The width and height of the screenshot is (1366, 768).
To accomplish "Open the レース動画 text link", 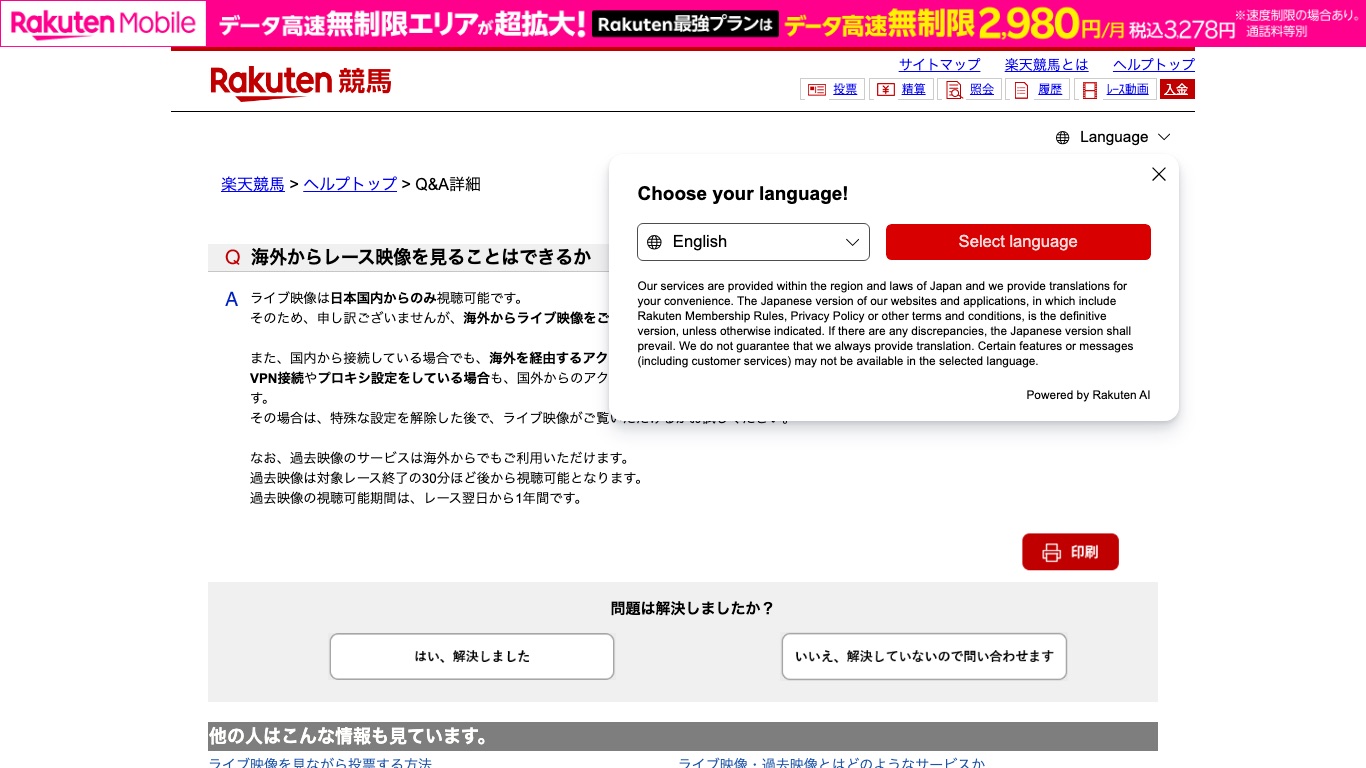I will pyautogui.click(x=1127, y=90).
